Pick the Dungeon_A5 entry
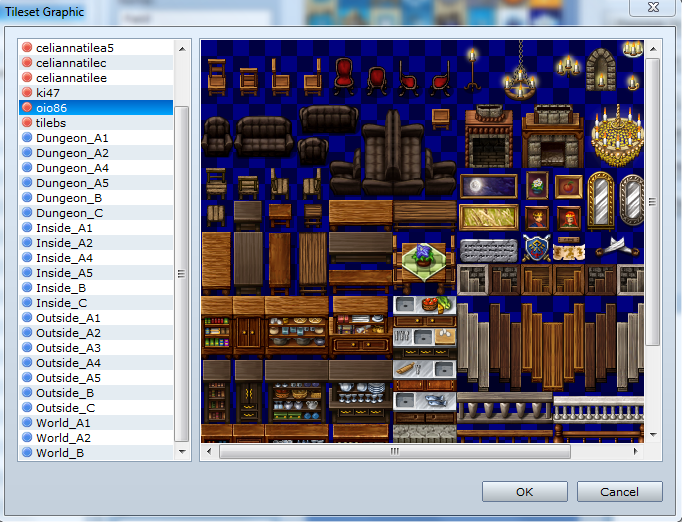Viewport: 682px width, 522px height. click(96, 183)
